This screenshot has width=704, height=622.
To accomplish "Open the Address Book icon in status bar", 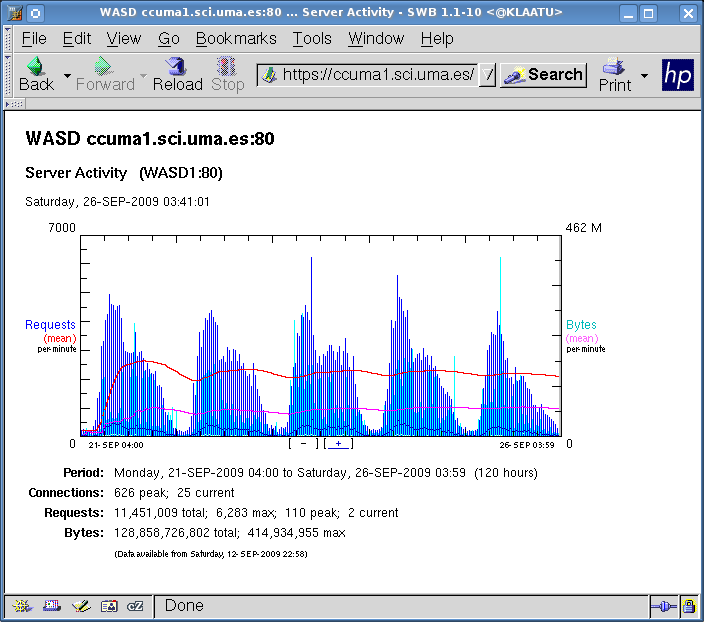I will click(x=109, y=606).
